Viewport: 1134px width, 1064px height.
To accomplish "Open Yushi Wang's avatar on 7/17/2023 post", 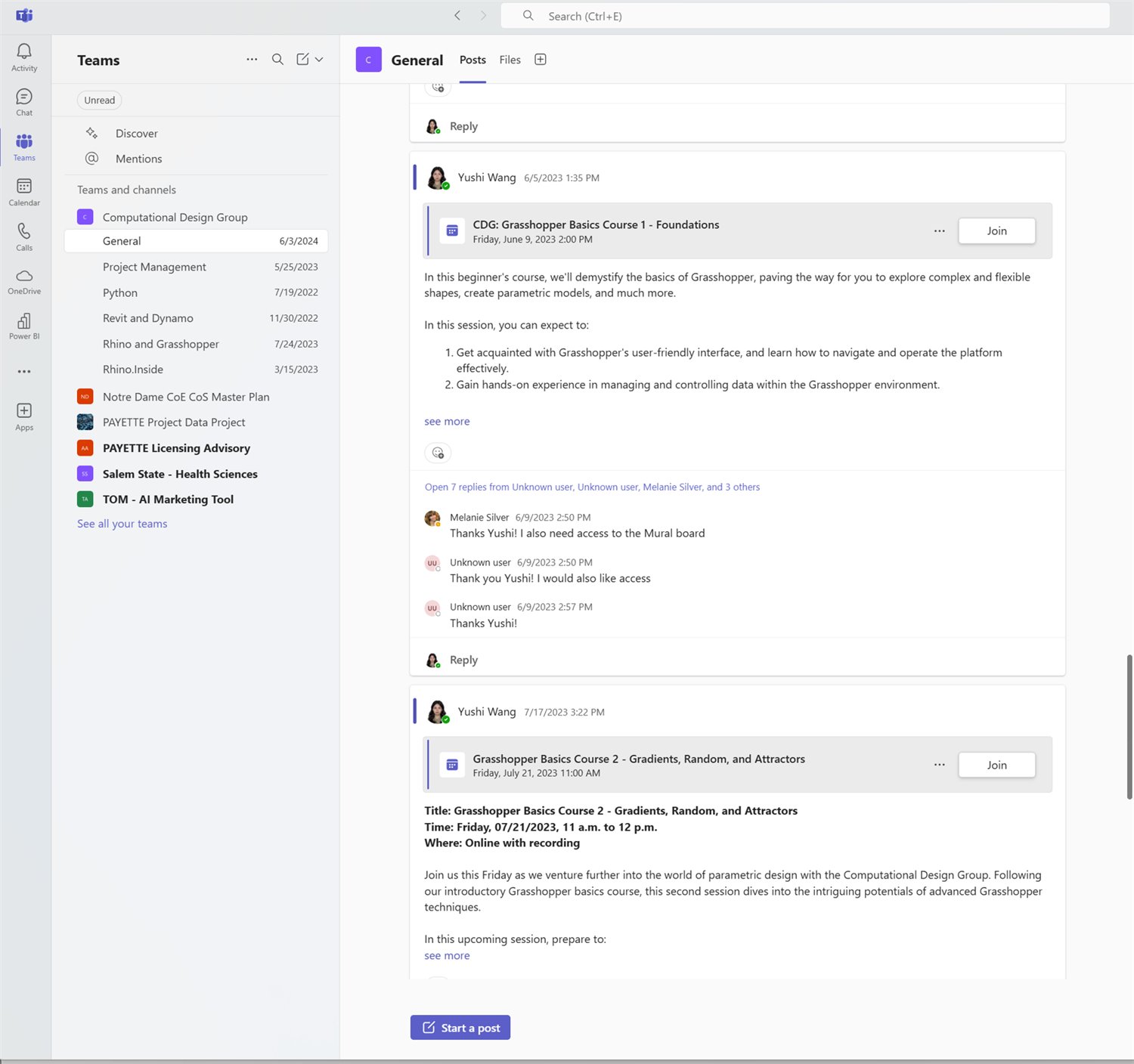I will coord(437,713).
